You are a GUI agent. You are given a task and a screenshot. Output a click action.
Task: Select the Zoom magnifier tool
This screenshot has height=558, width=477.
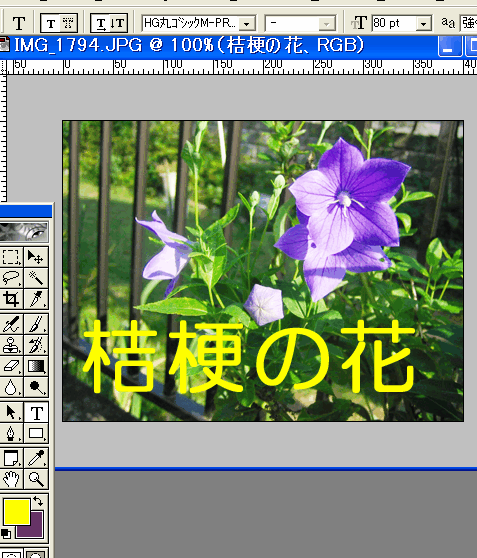pos(36,479)
